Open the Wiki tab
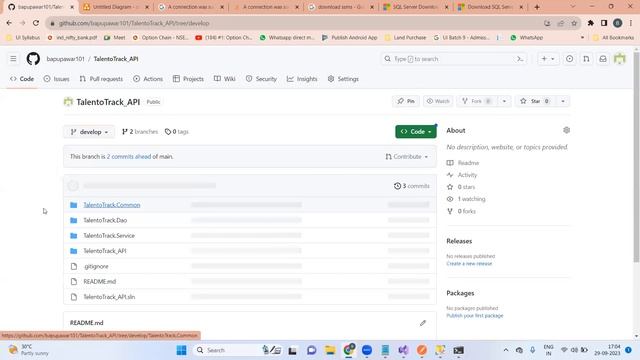 click(225, 79)
